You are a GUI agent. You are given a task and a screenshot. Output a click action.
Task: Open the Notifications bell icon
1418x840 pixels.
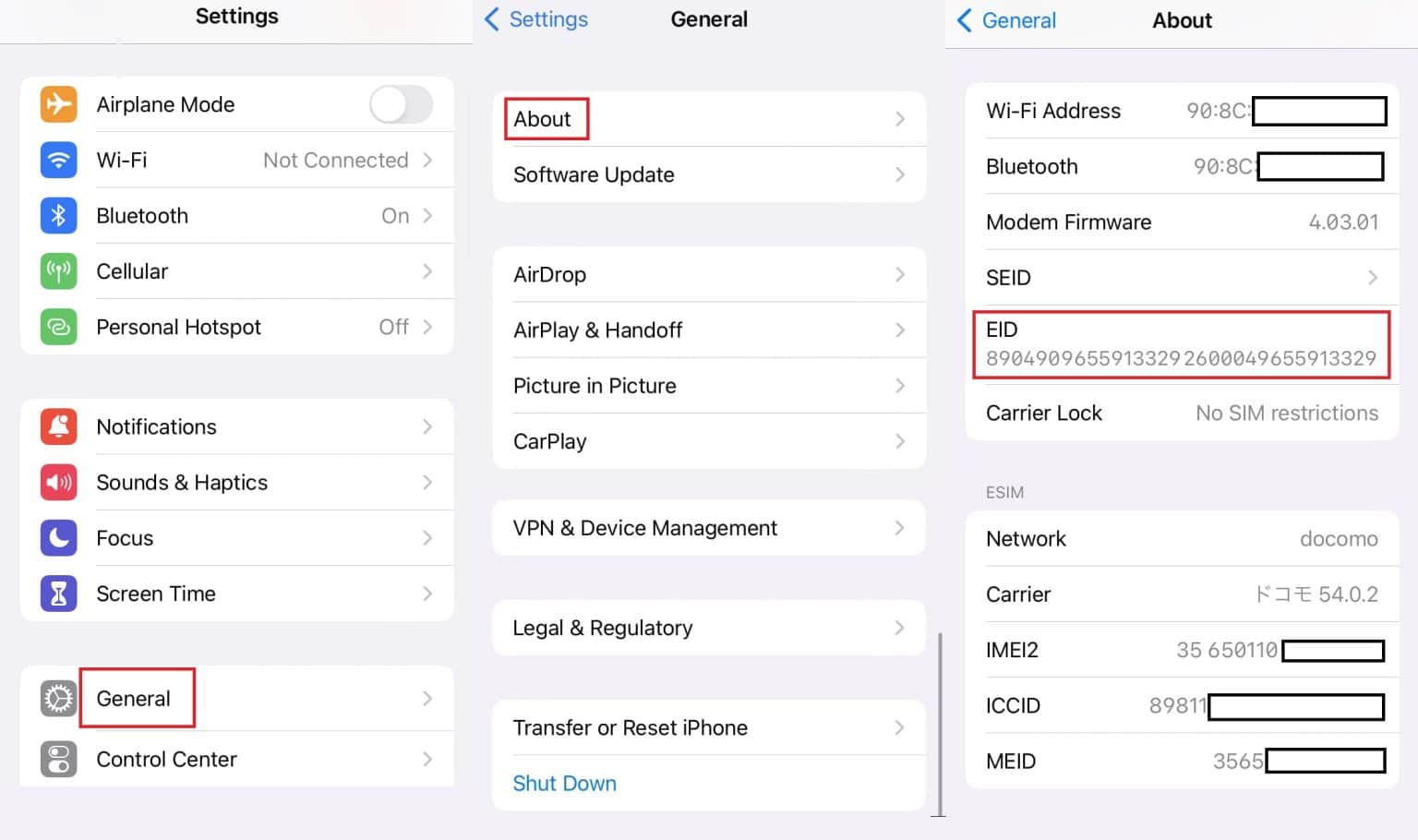pos(58,426)
